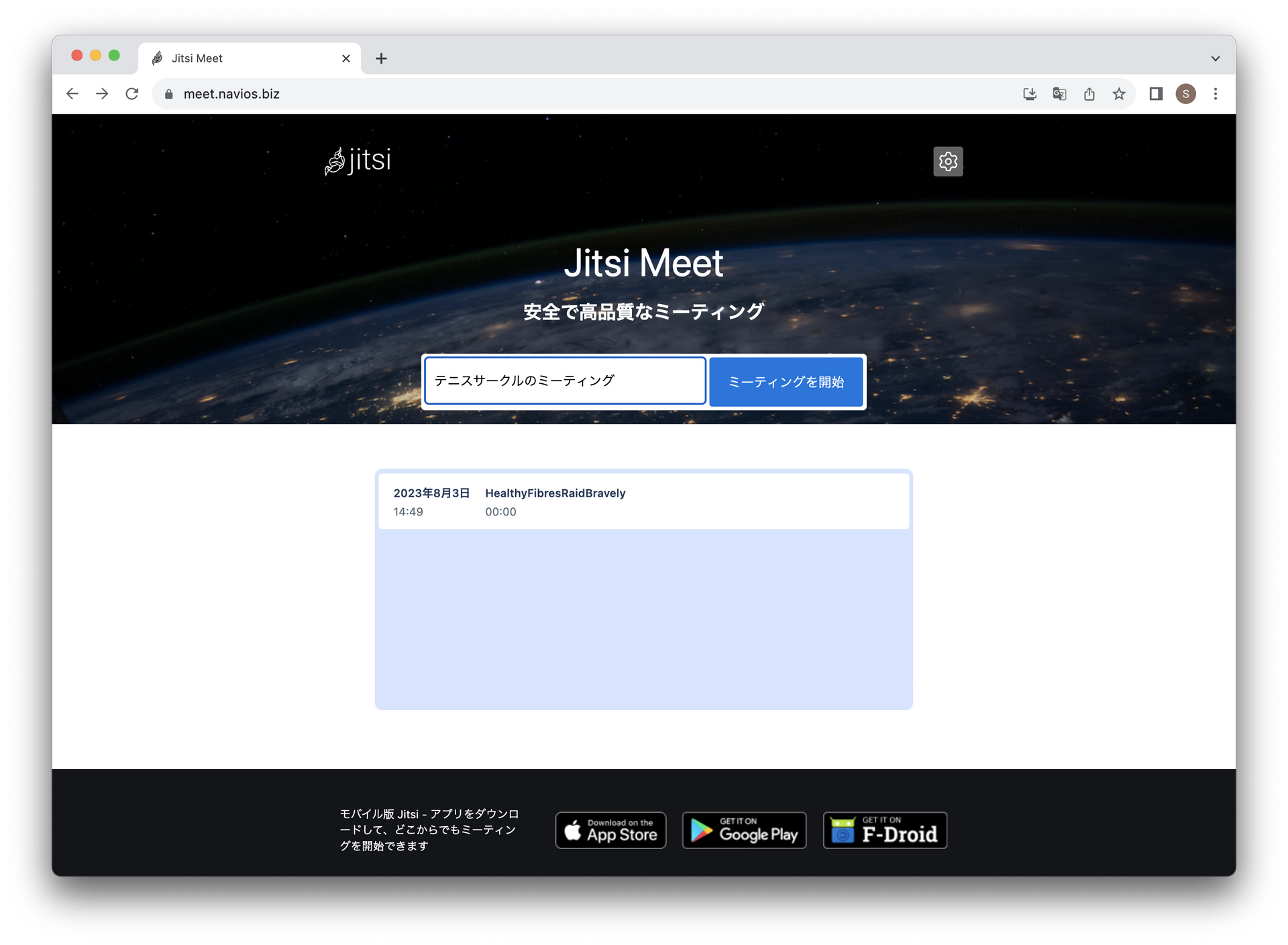
Task: Open recent meeting HealthyFibresRaidBravely
Action: coord(644,501)
